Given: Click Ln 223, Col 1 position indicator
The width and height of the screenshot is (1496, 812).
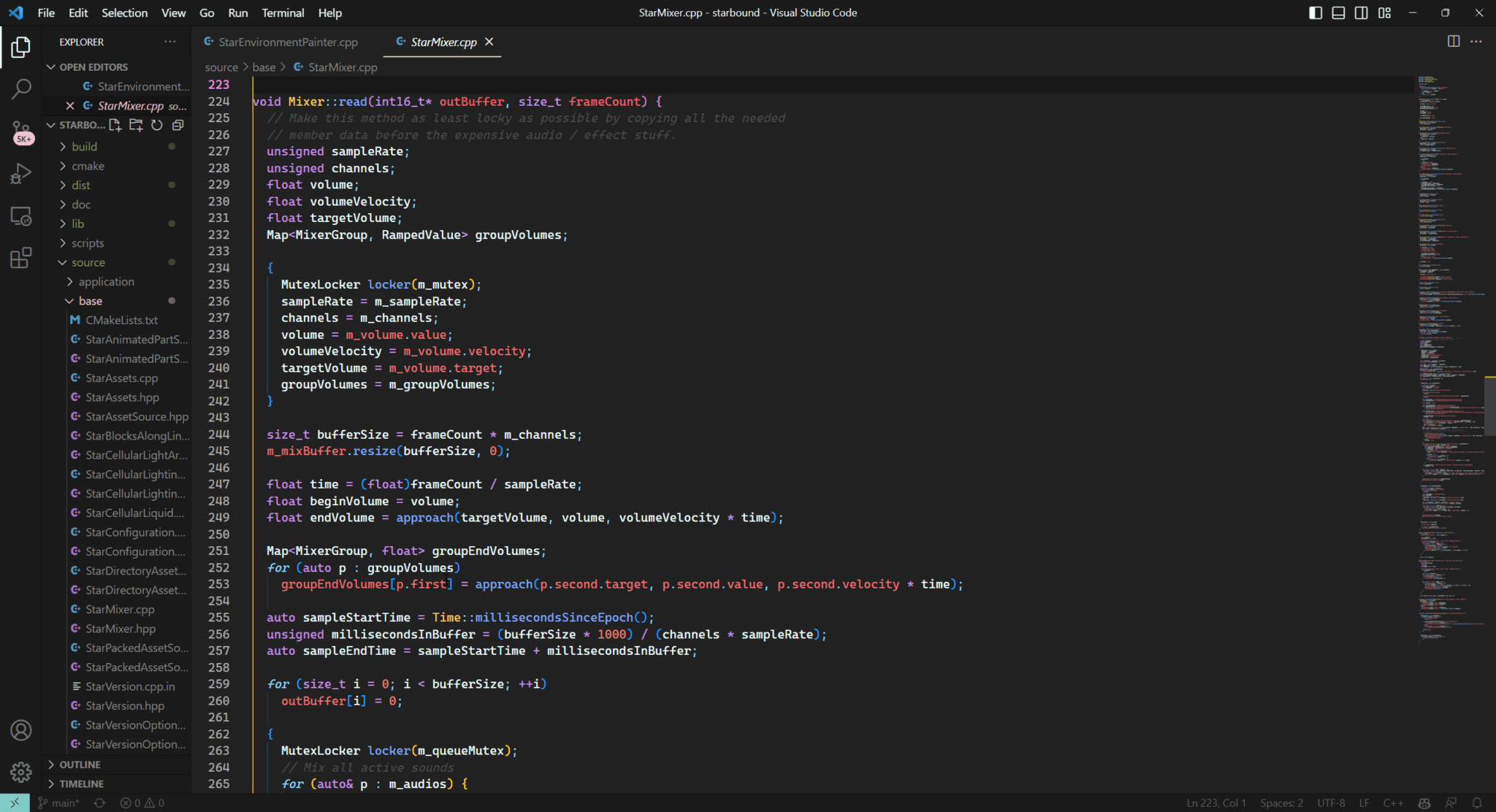Looking at the screenshot, I should pyautogui.click(x=1216, y=803).
